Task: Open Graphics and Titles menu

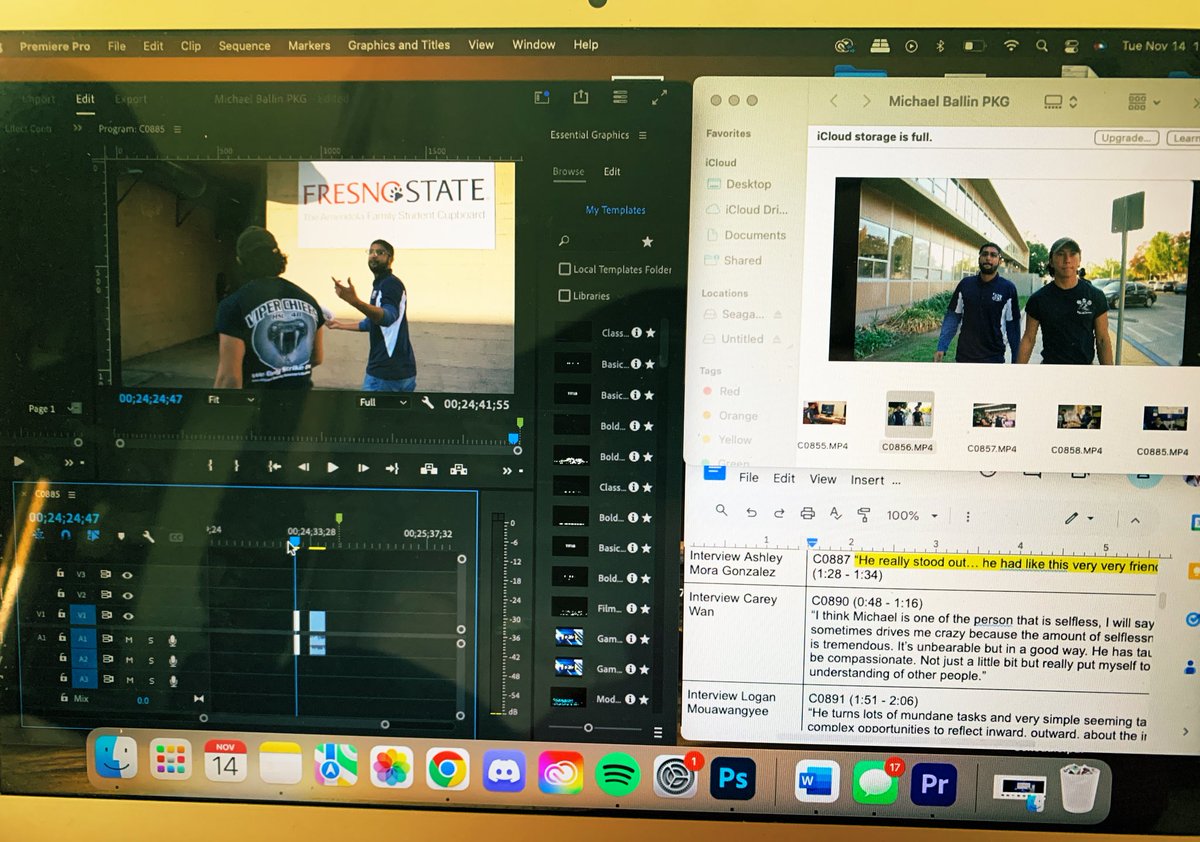Action: click(399, 45)
